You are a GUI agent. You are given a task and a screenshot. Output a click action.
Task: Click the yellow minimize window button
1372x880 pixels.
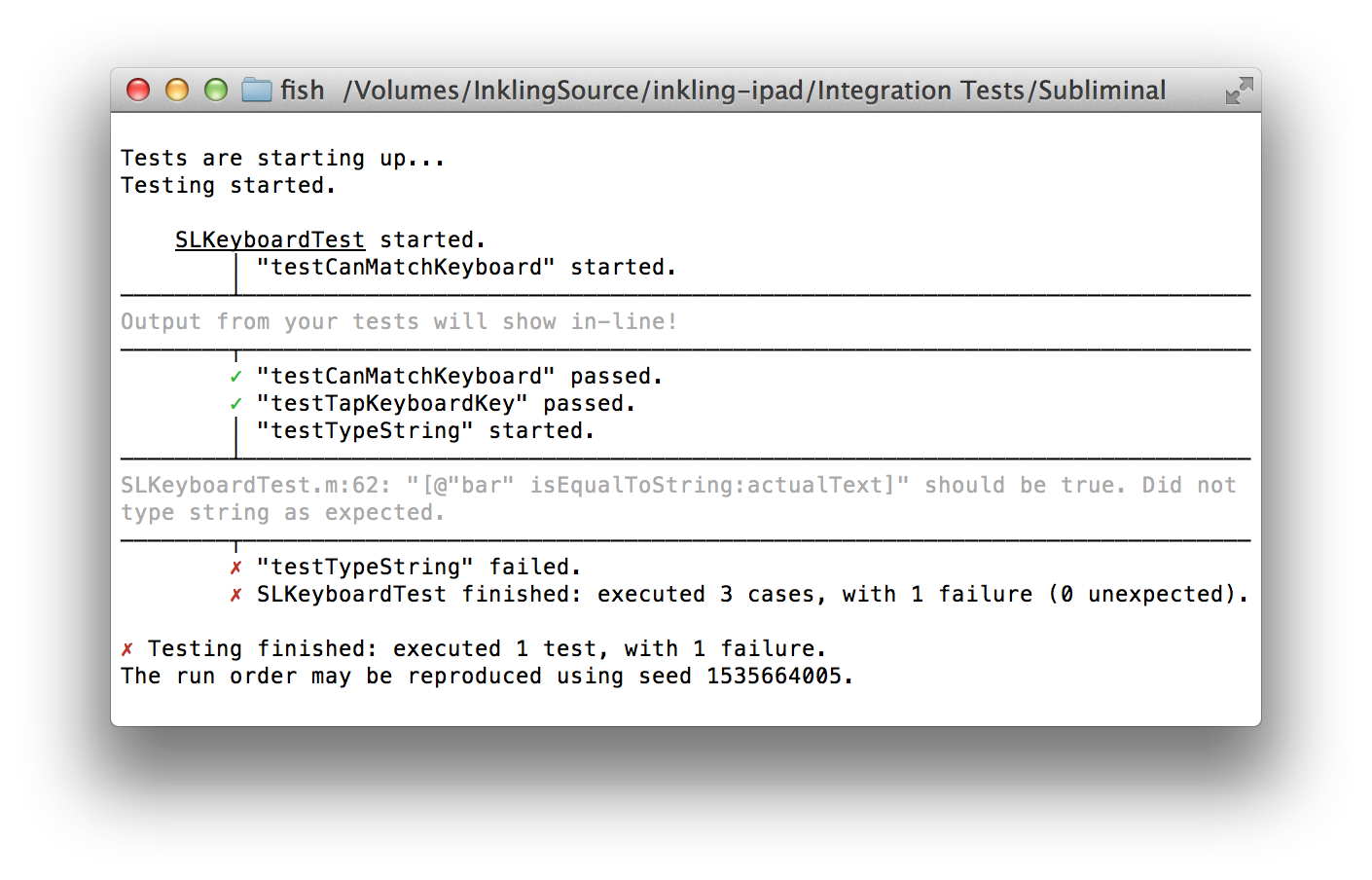pos(177,91)
